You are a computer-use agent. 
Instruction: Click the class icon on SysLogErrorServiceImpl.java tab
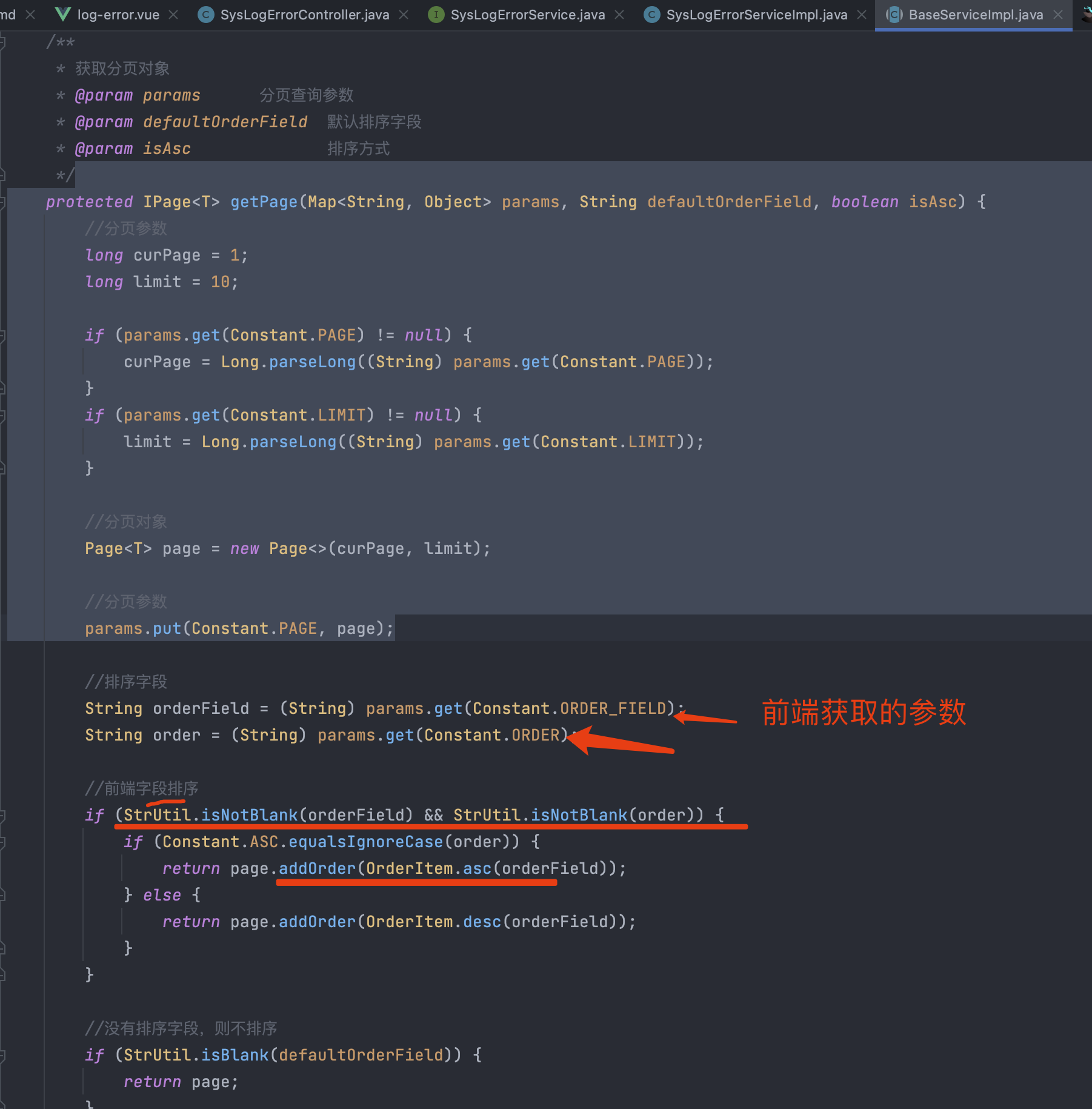tap(652, 15)
